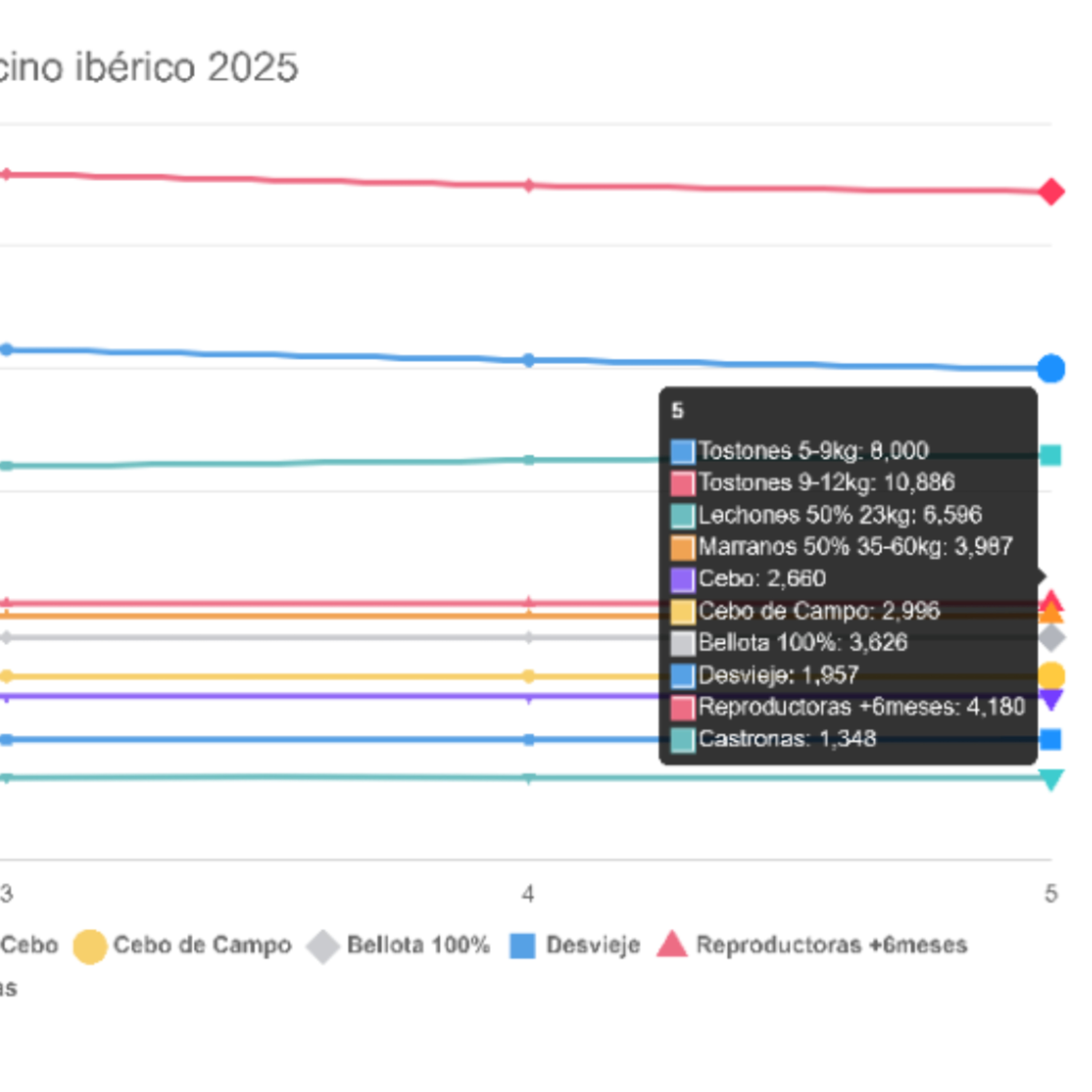
Task: Click the gray diamond marker at week 5
Action: [1051, 638]
